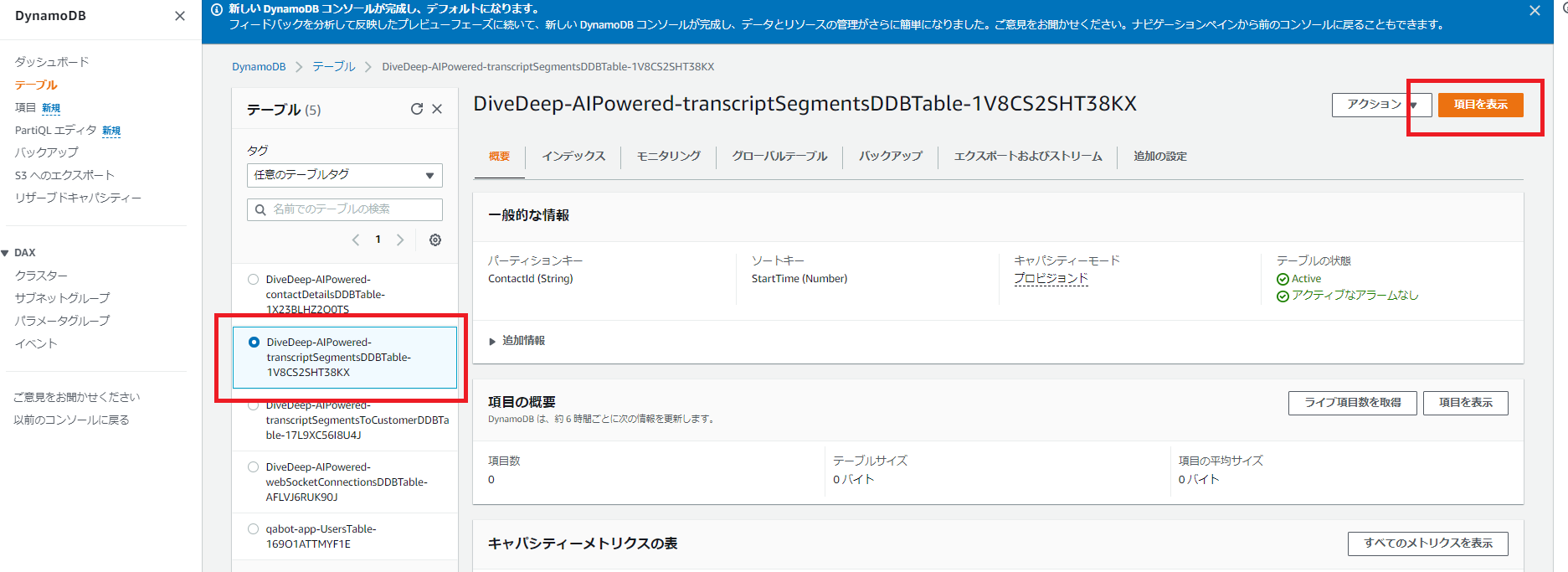The width and height of the screenshot is (1568, 572).
Task: Open バックアップ in the sidebar
Action: click(47, 152)
